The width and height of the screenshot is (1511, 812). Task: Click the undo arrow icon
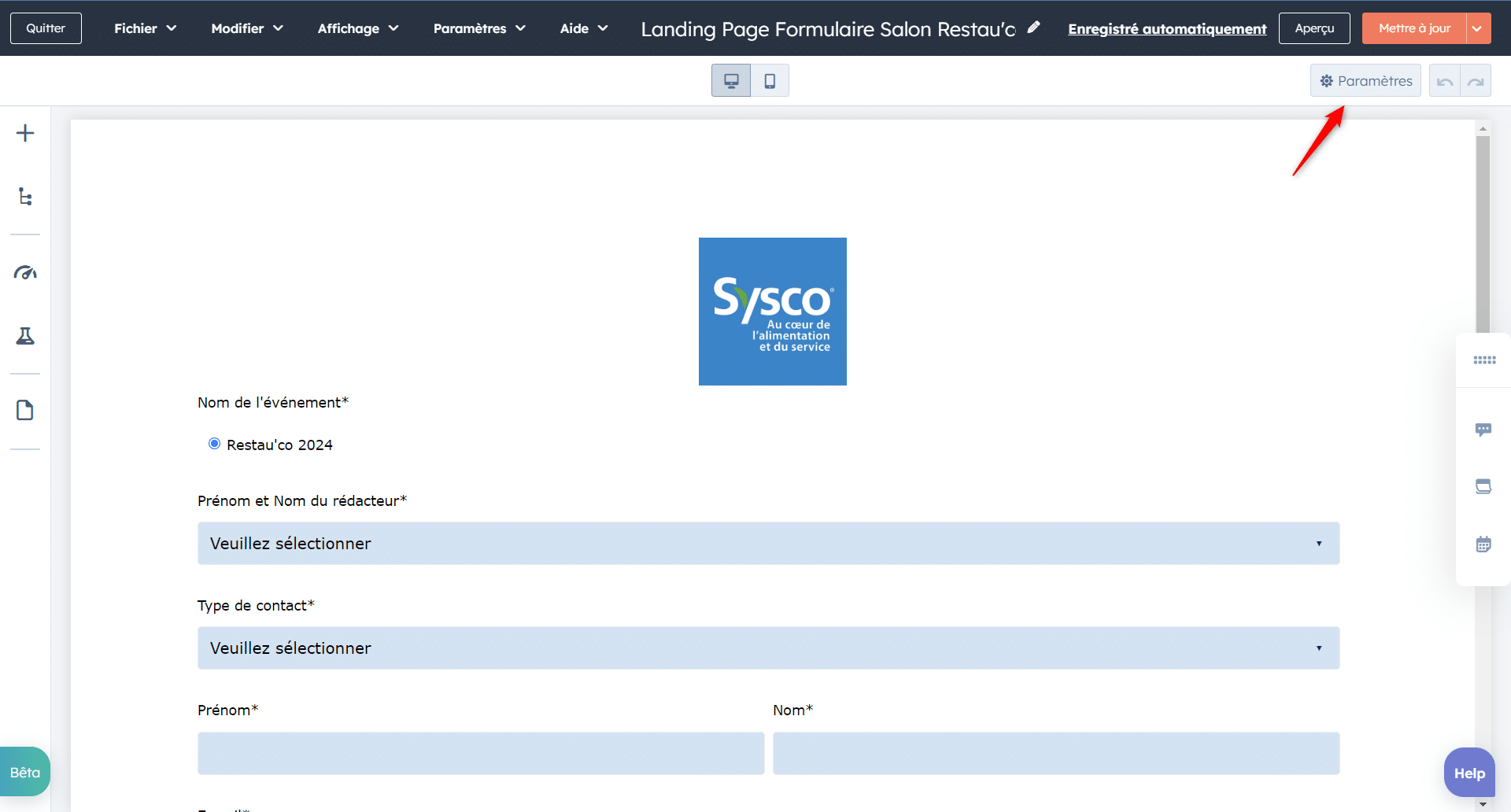[1445, 81]
